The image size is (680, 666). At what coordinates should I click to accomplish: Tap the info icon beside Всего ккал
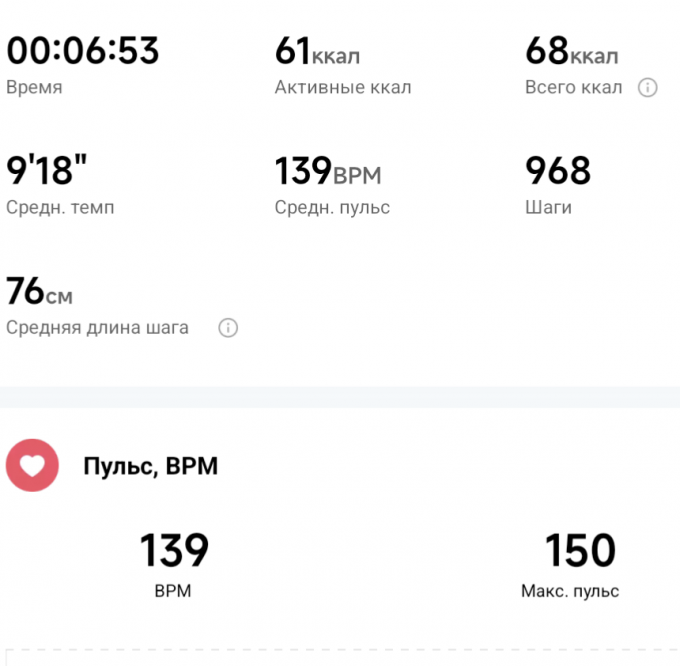coord(648,88)
